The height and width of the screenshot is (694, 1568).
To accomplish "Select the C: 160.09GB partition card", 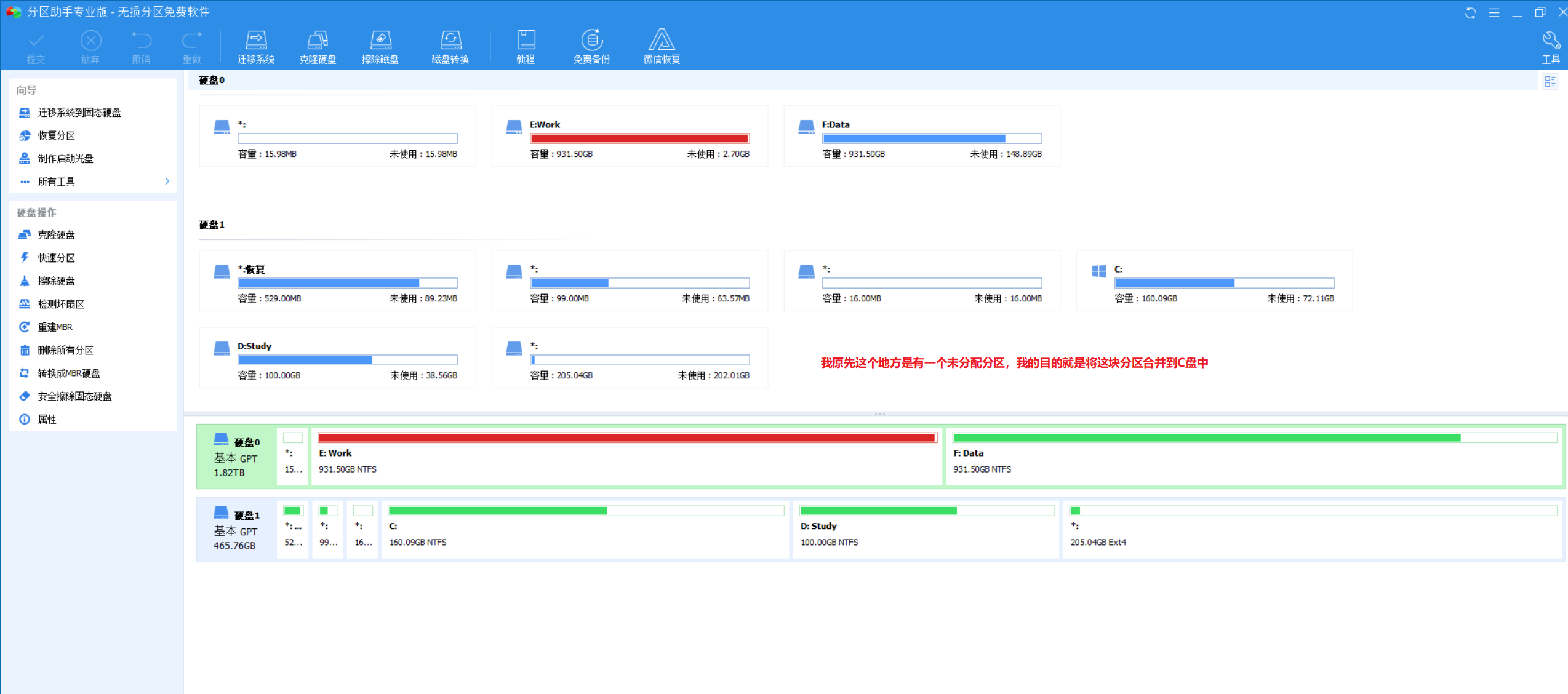I will pos(1214,281).
